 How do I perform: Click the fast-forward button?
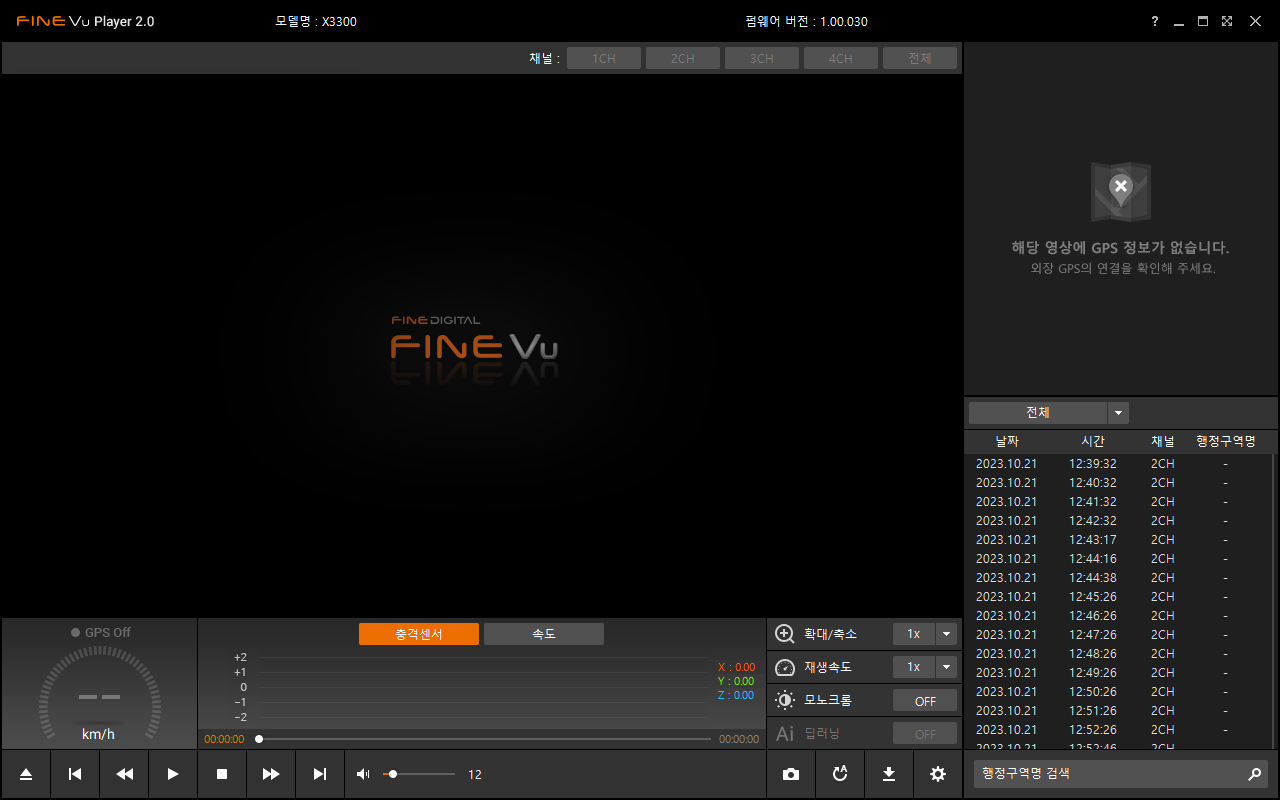[x=271, y=774]
